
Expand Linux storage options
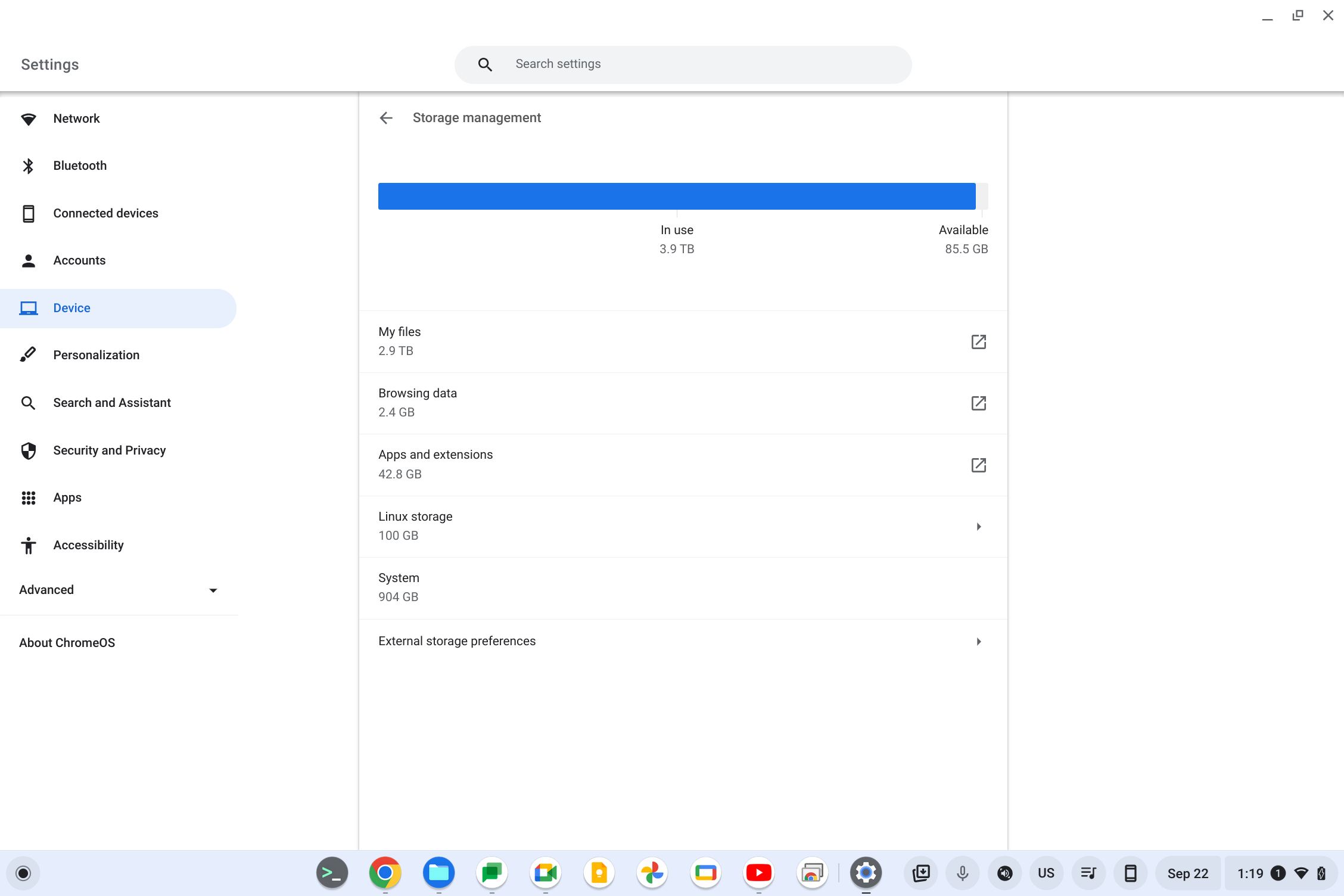tap(979, 526)
